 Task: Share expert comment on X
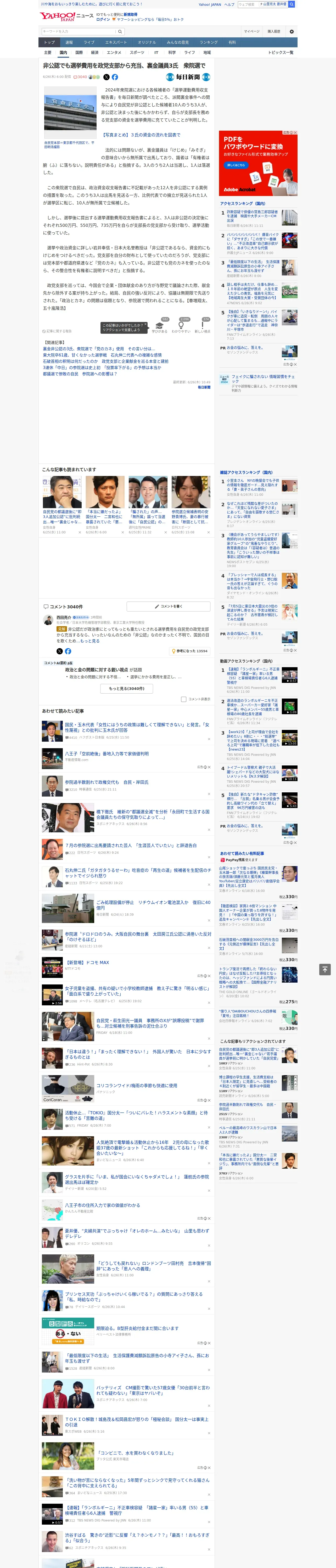click(x=60, y=651)
